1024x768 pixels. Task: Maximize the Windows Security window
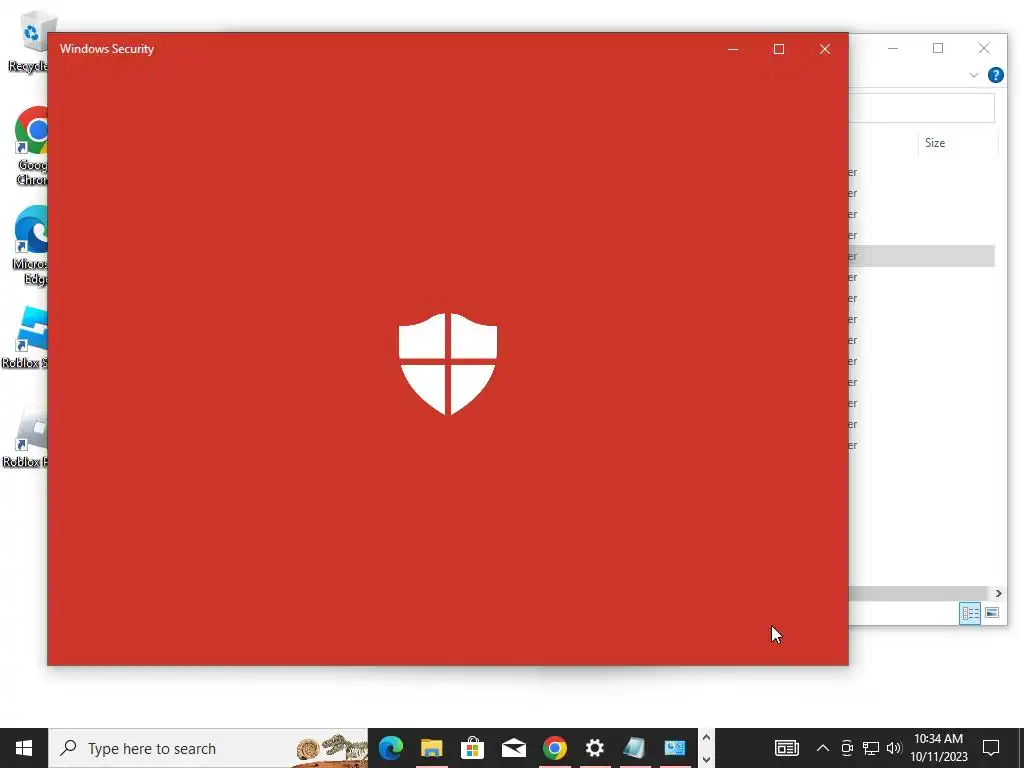click(778, 49)
